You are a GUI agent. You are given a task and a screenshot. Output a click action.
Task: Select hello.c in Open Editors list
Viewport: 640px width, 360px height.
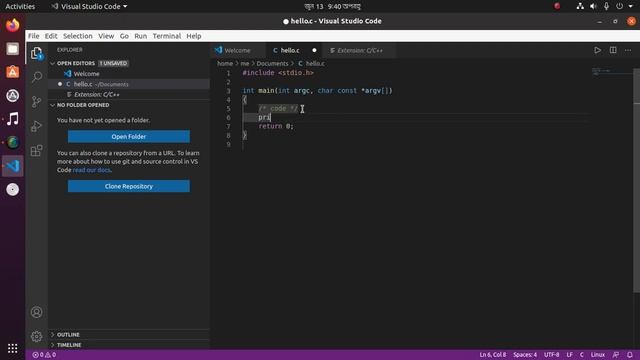pos(129,84)
